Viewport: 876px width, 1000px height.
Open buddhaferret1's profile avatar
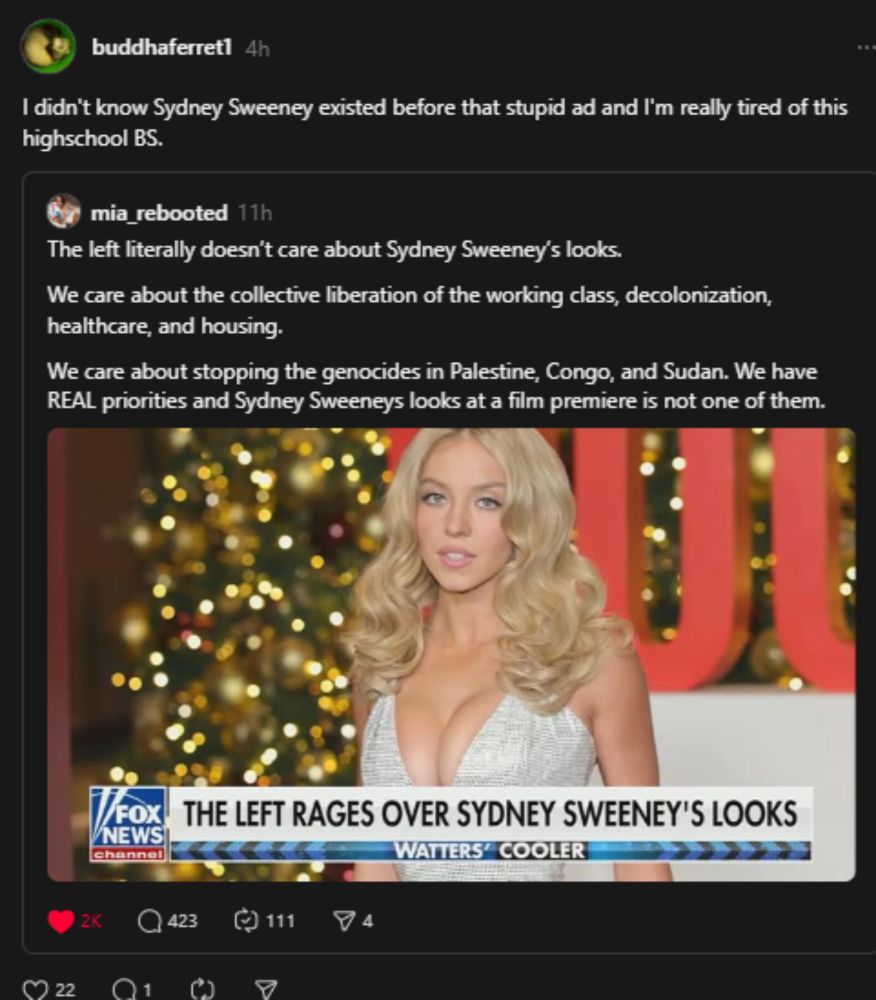(x=48, y=47)
